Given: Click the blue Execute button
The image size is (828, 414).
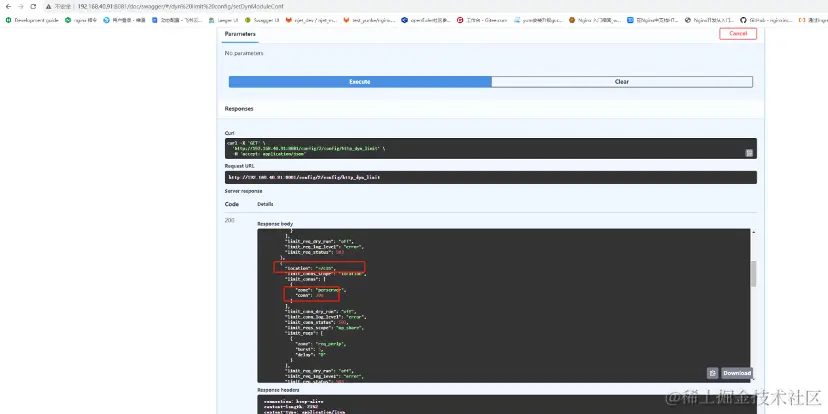Looking at the screenshot, I should 360,82.
